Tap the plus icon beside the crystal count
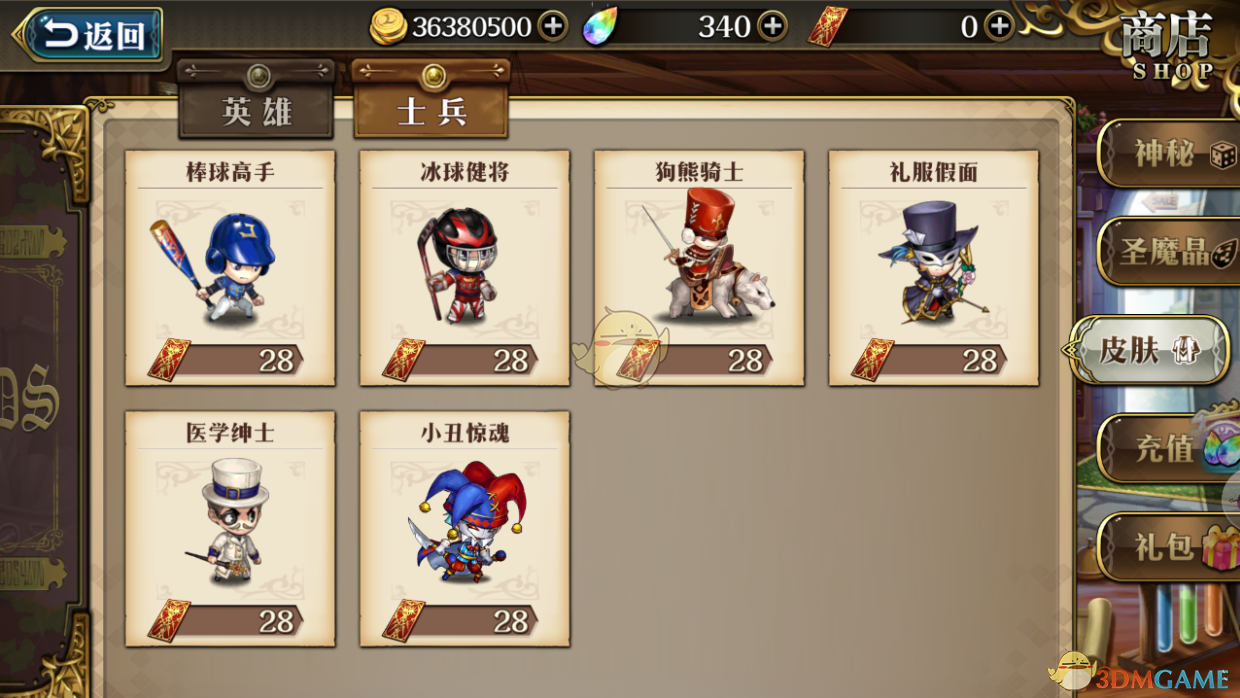 772,26
